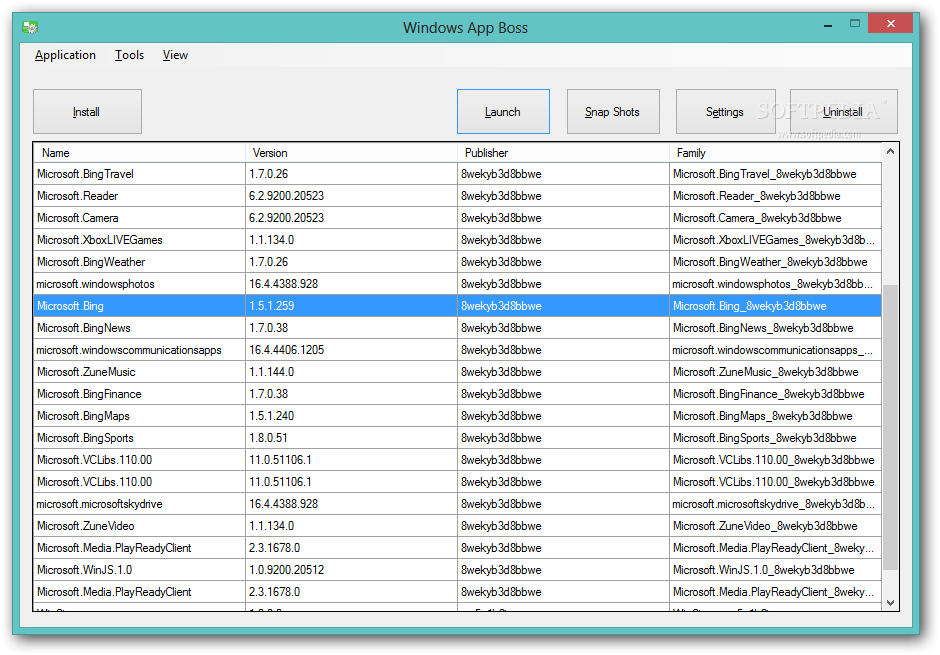Click Microsoft.BingNews_8wekyb3d8bbwe family cell

pos(775,328)
